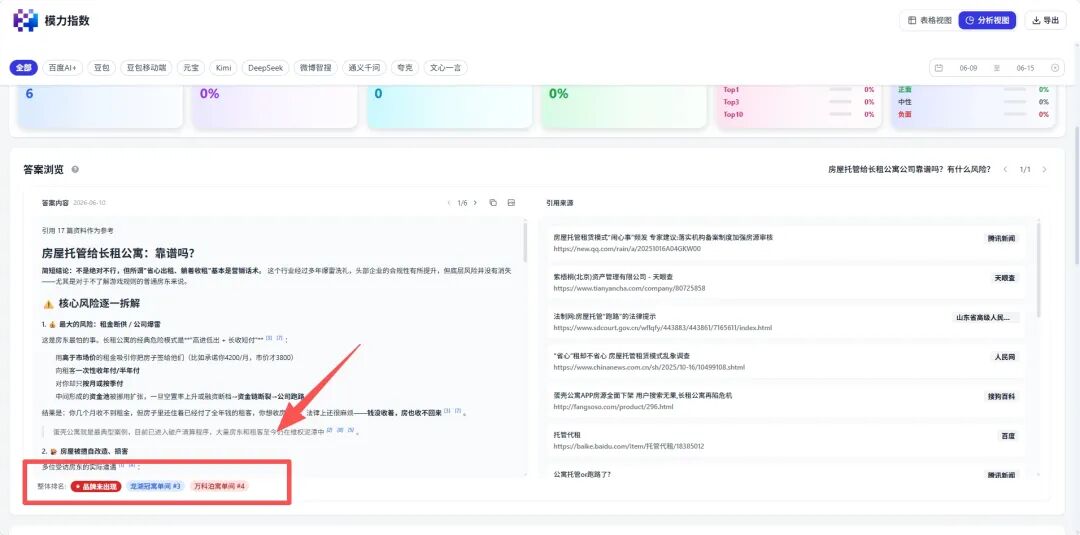Go to previous question arrow beside 1/1
The width and height of the screenshot is (1080, 535).
coord(1006,169)
